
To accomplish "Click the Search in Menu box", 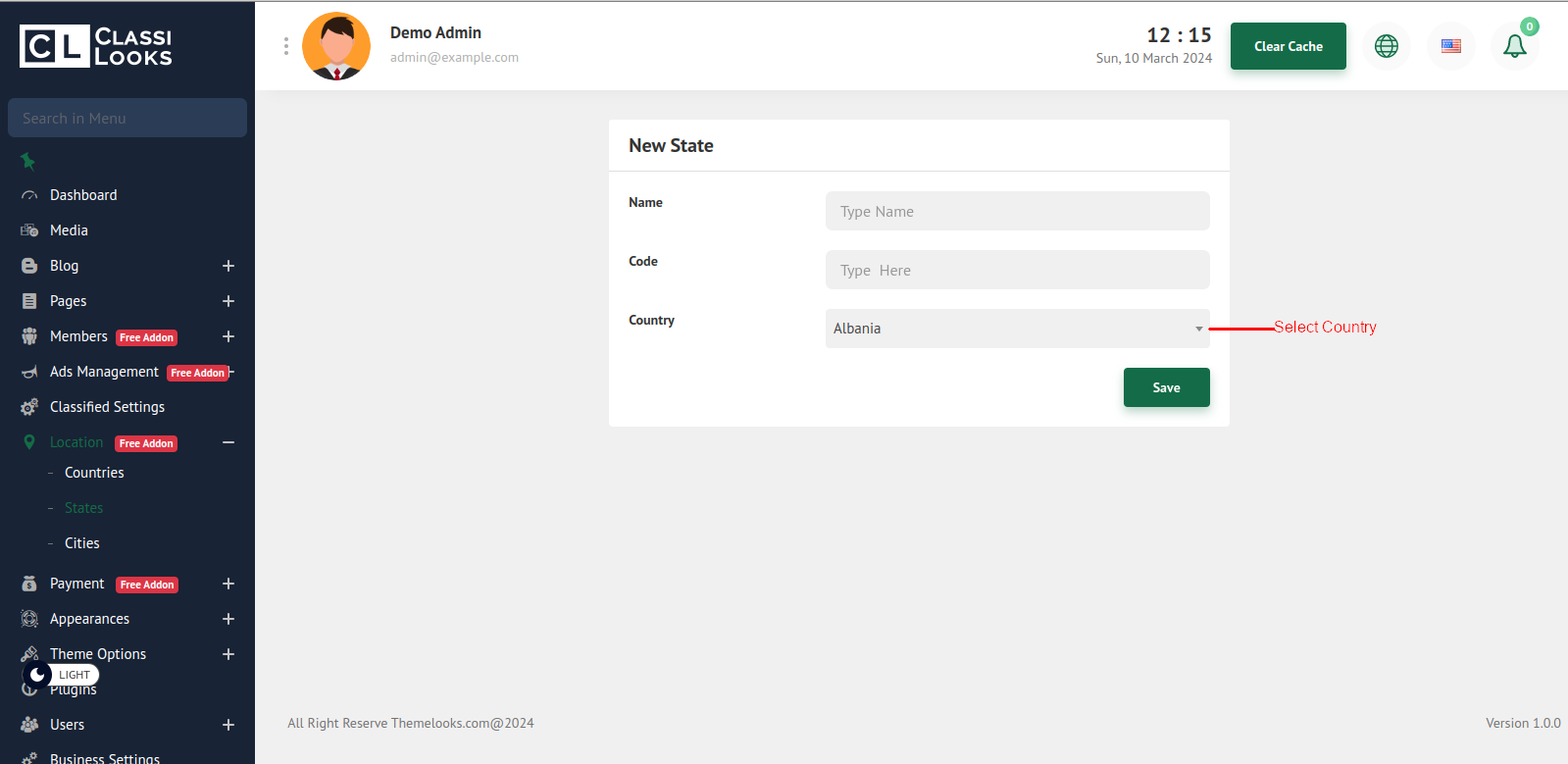I will click(x=127, y=118).
